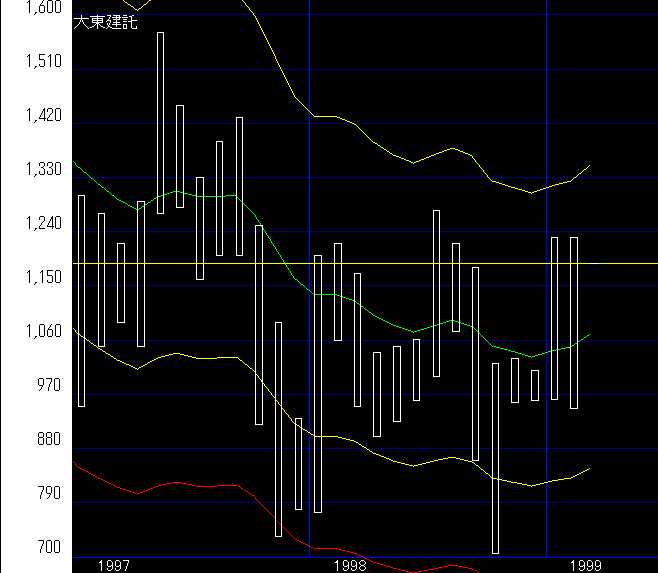Image resolution: width=658 pixels, height=573 pixels.
Task: Select the 1,510 price axis label
Action: pos(44,61)
